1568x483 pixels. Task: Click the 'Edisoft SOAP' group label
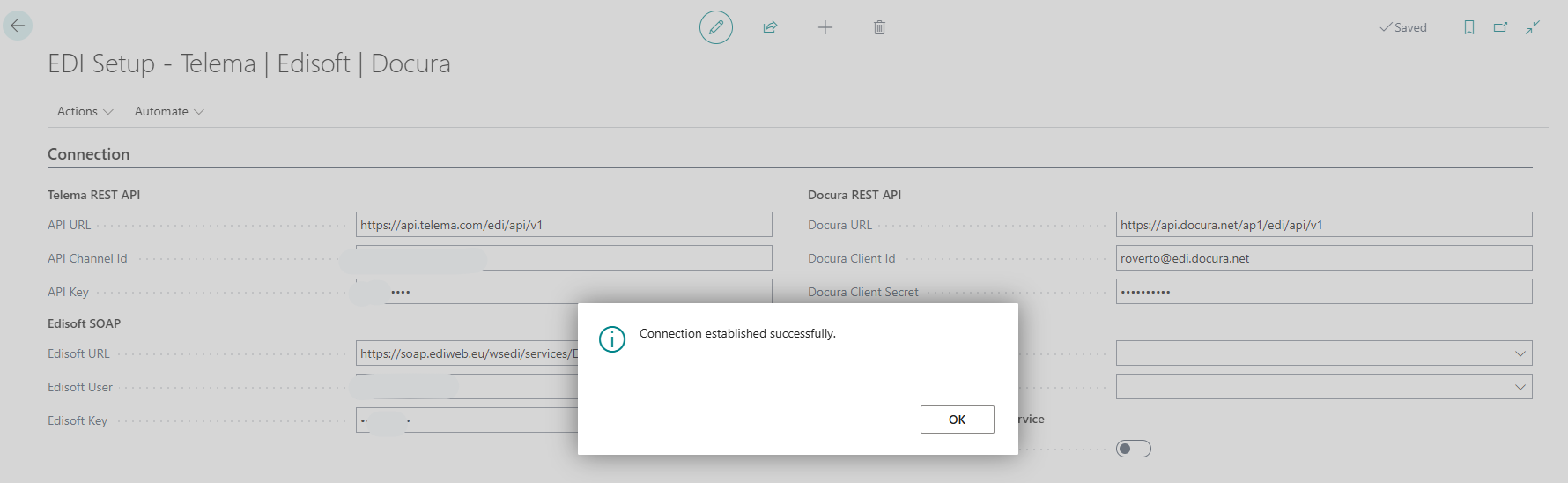coord(84,323)
